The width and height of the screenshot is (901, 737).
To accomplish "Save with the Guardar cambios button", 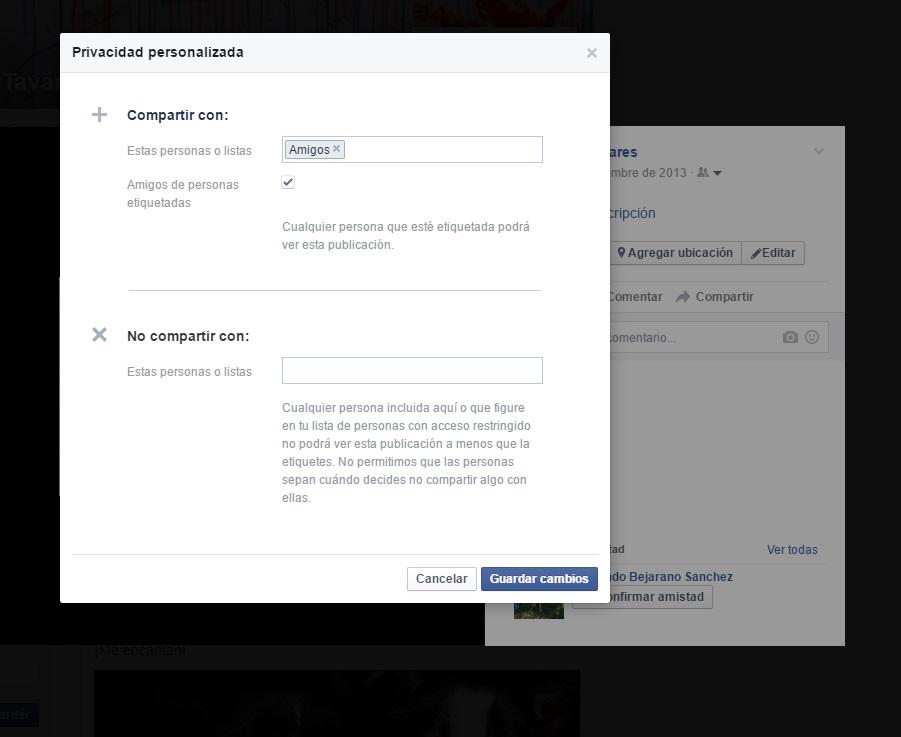I will (x=539, y=579).
